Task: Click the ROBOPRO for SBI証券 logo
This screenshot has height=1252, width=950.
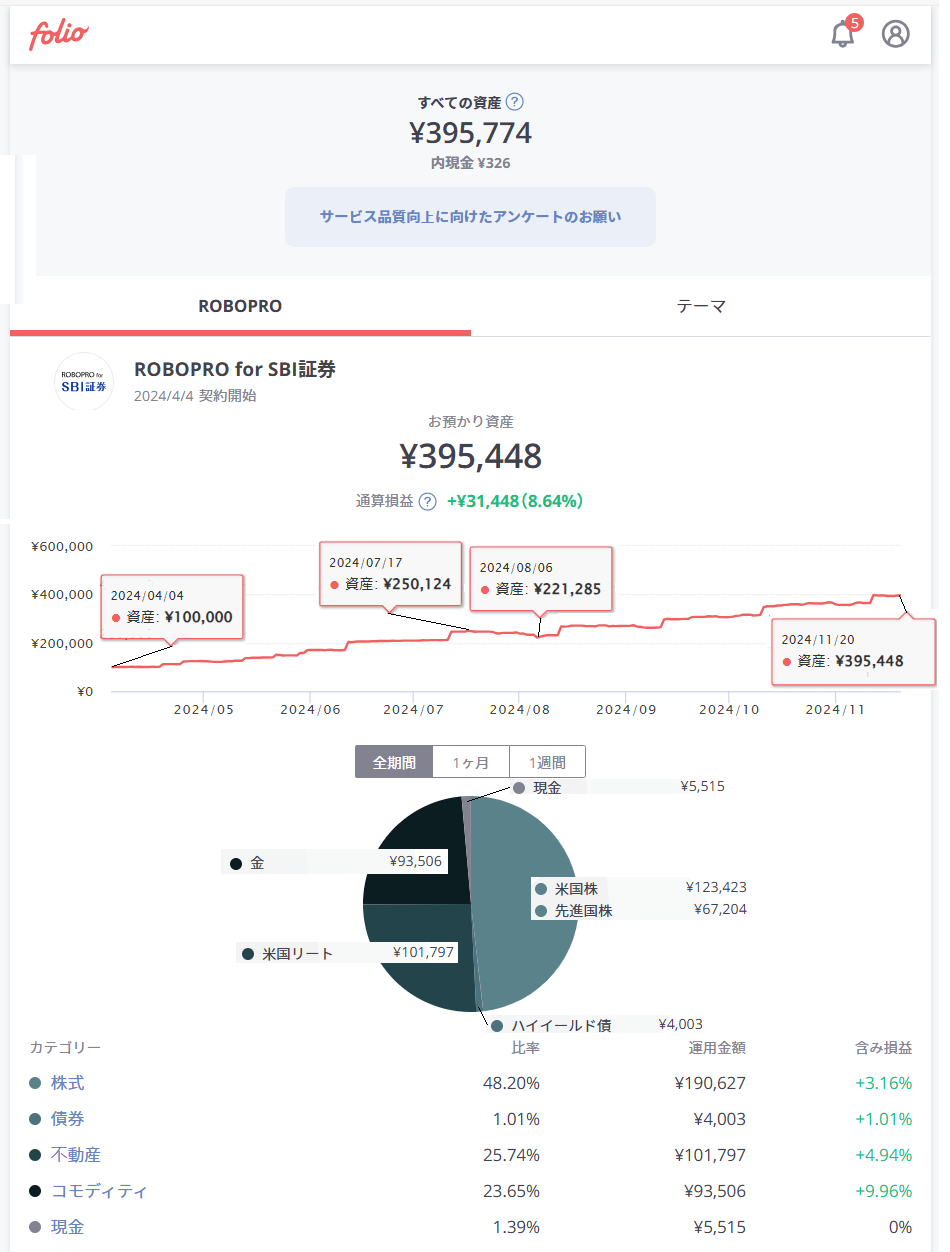Action: point(84,381)
